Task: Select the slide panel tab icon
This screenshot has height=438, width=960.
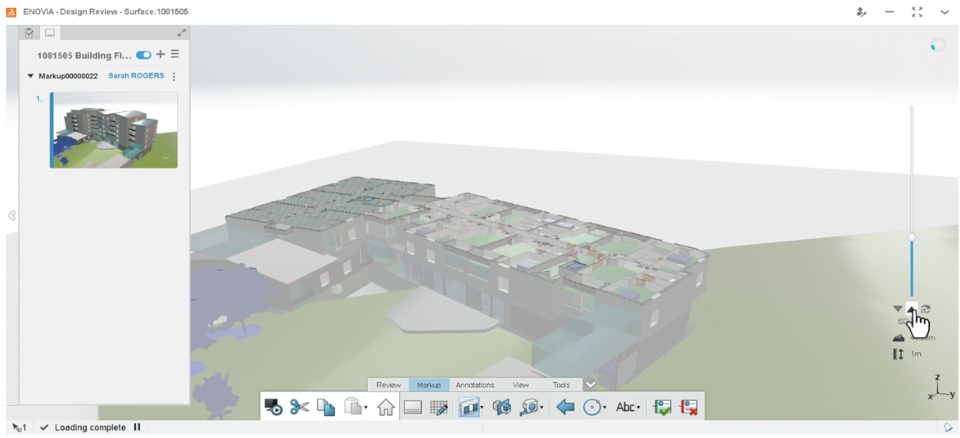Action: pyautogui.click(x=50, y=32)
